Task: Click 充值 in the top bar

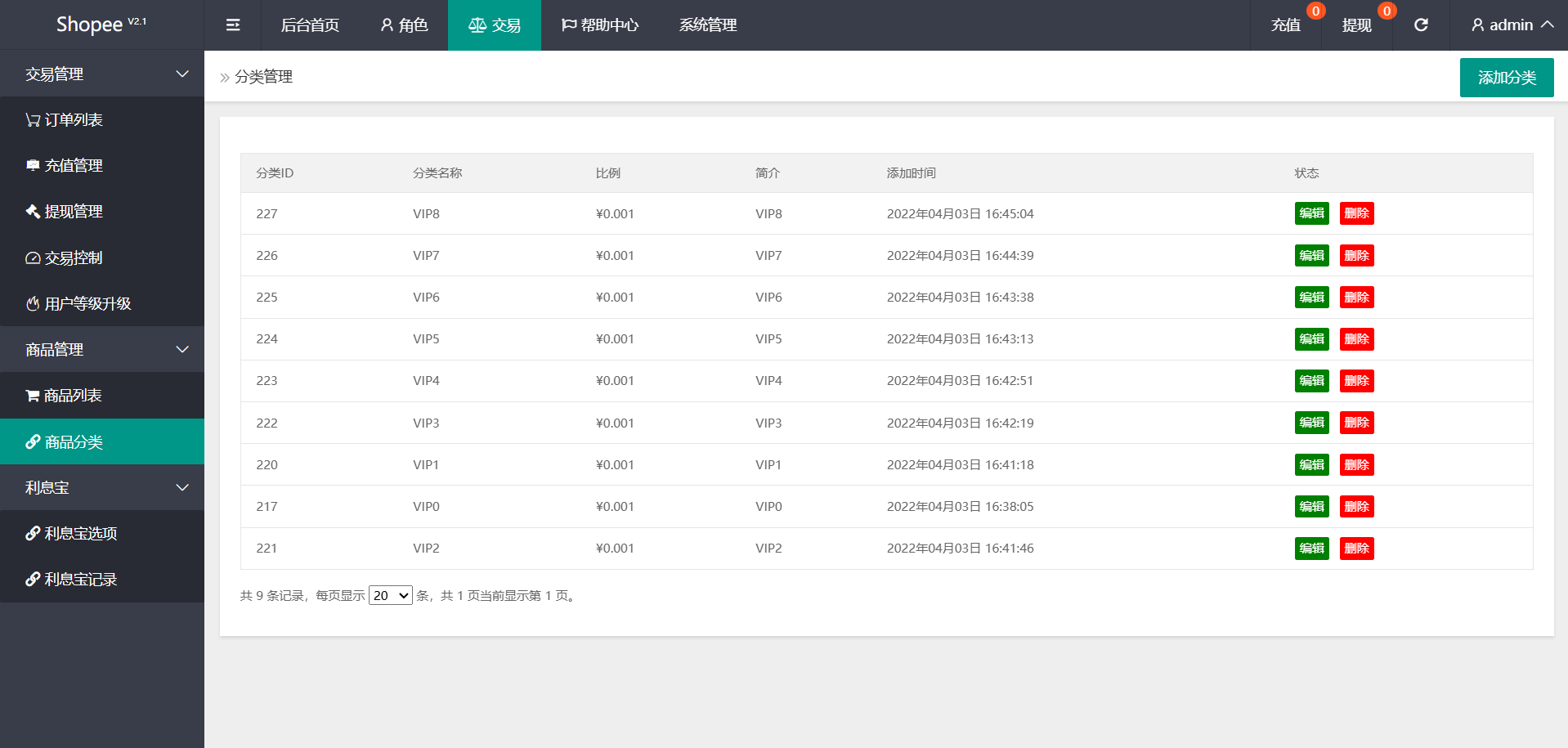Action: pyautogui.click(x=1286, y=25)
